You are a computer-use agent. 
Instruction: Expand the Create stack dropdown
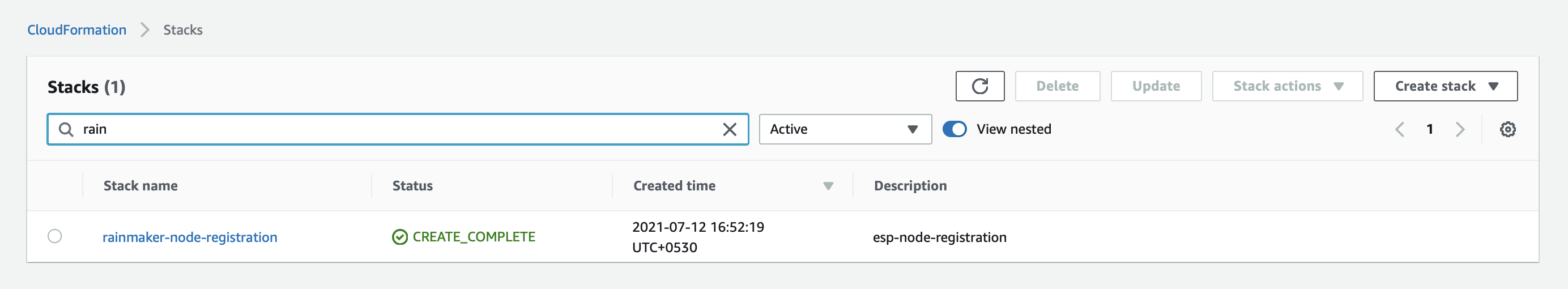(x=1445, y=86)
